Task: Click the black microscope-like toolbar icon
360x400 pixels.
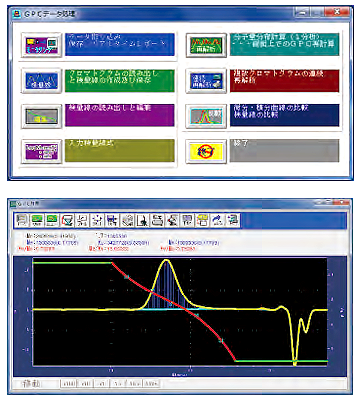Action: pos(142,220)
